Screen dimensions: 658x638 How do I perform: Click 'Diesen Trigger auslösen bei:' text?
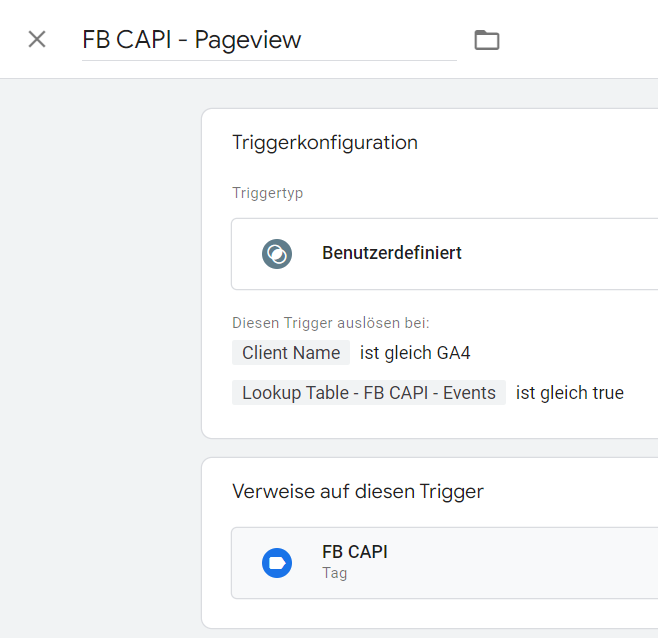330,323
